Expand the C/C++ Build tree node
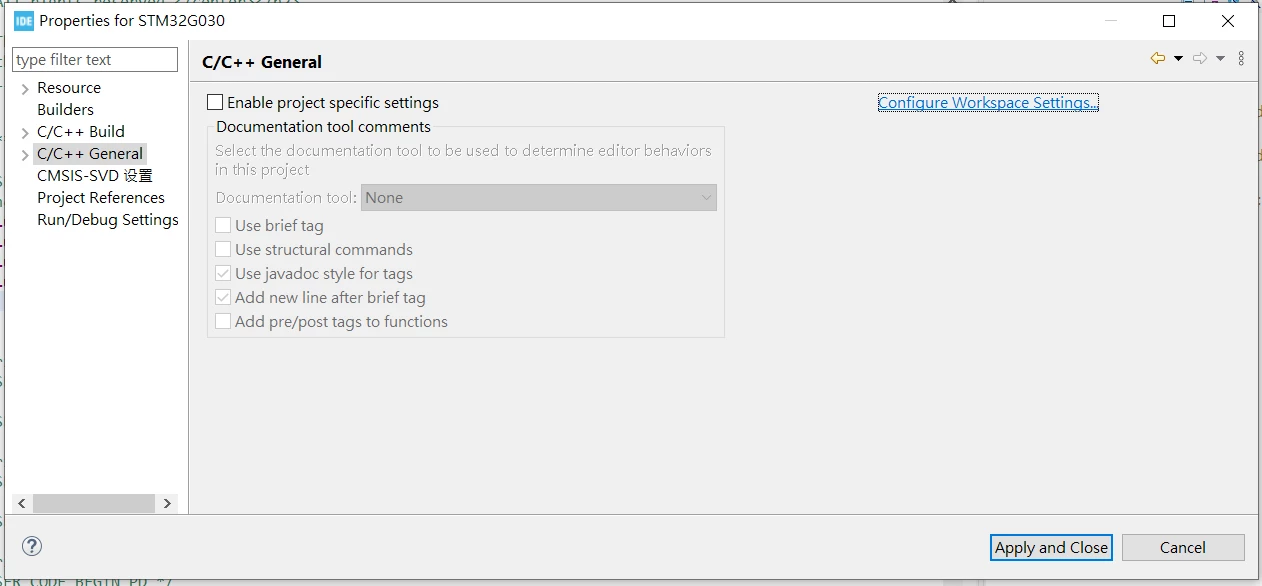Viewport: 1262px width, 586px height. pyautogui.click(x=25, y=132)
